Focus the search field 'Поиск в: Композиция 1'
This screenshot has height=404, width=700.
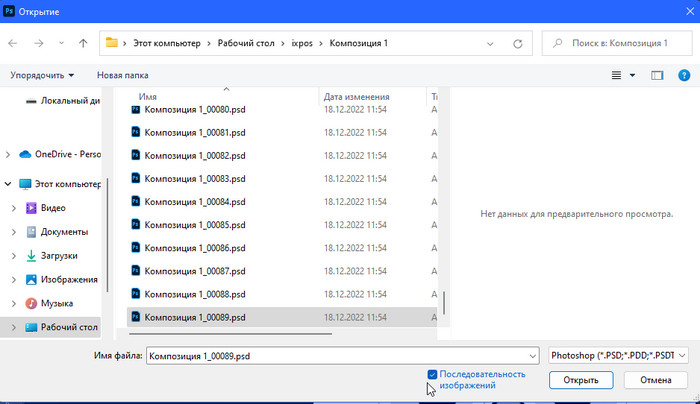point(617,43)
